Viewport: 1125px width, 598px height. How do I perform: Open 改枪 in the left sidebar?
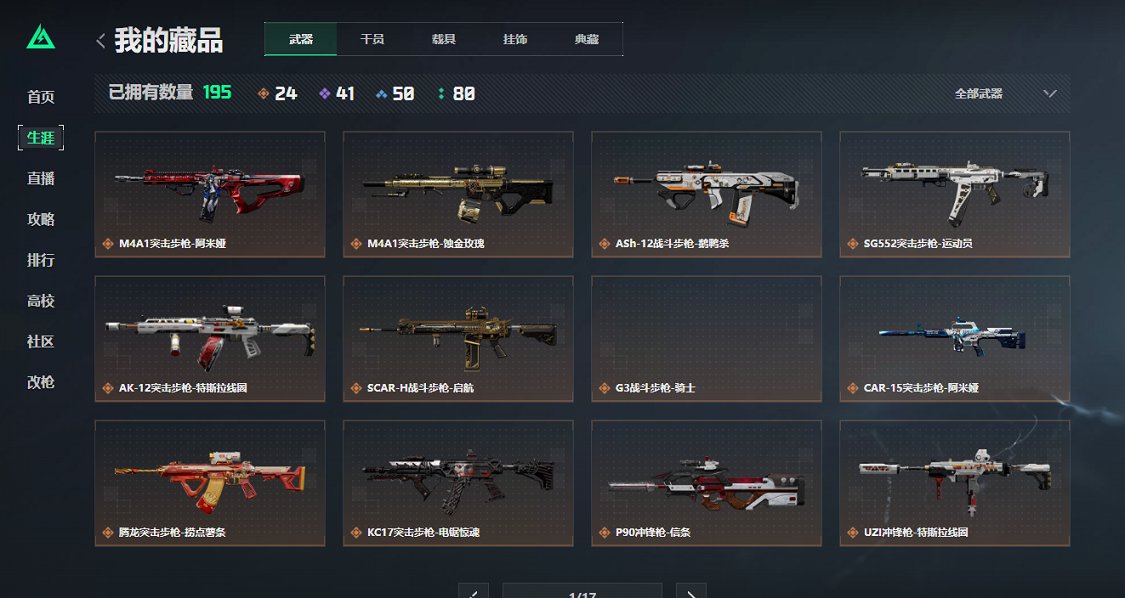[41, 382]
